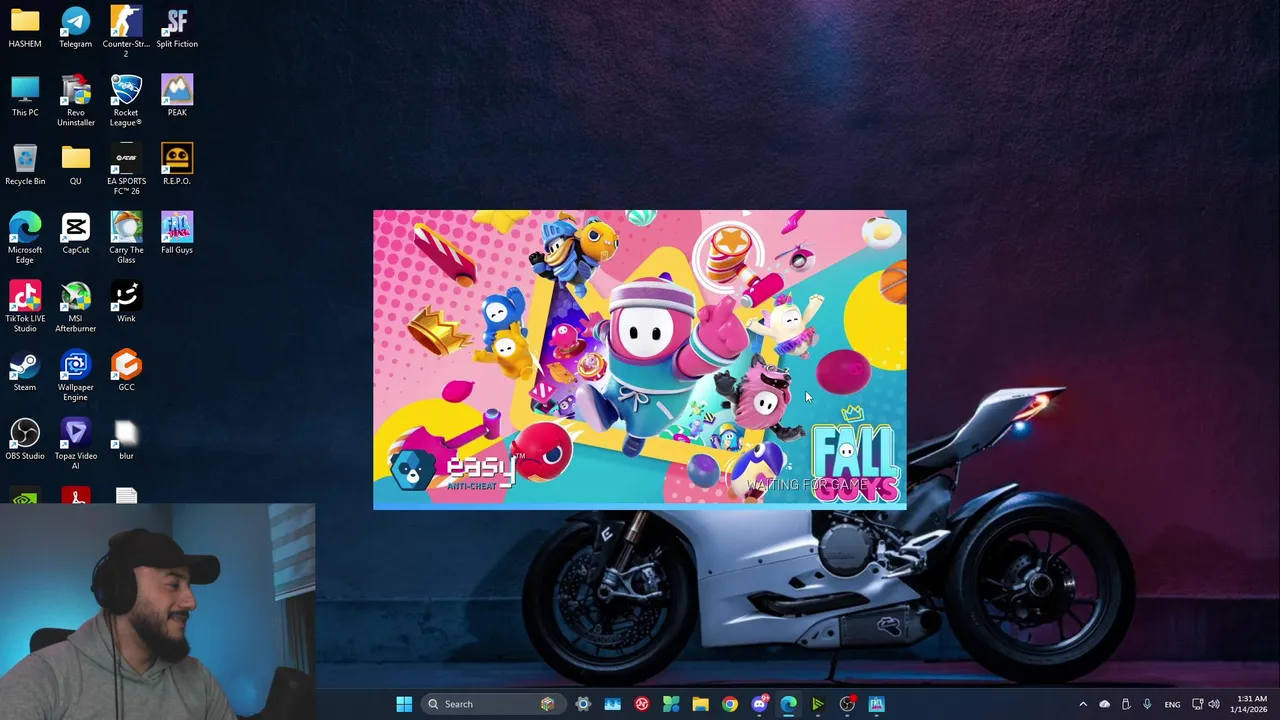Select the Rocket League shortcut

pos(126,100)
